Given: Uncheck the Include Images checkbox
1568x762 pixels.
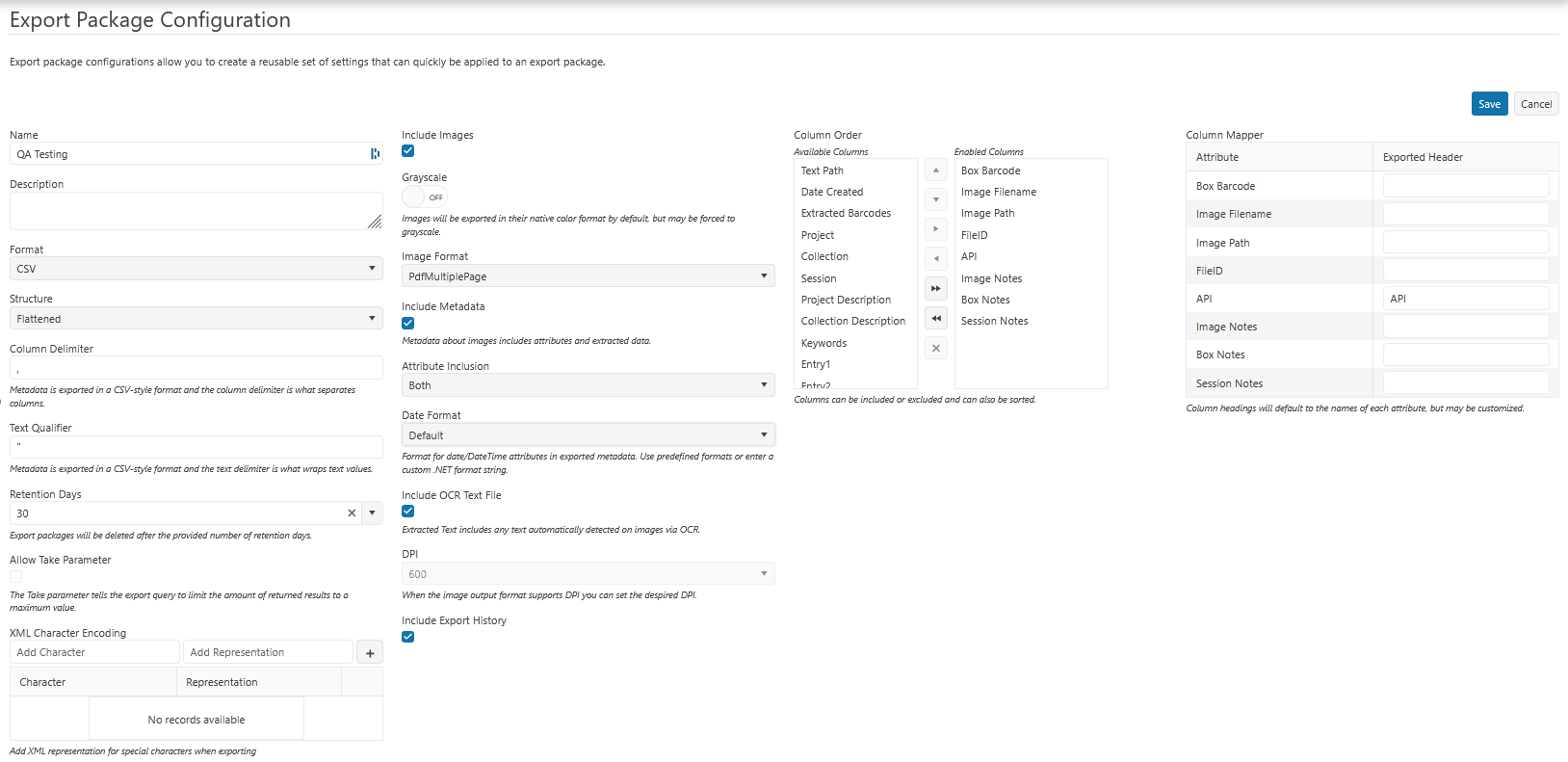Looking at the screenshot, I should click(408, 151).
